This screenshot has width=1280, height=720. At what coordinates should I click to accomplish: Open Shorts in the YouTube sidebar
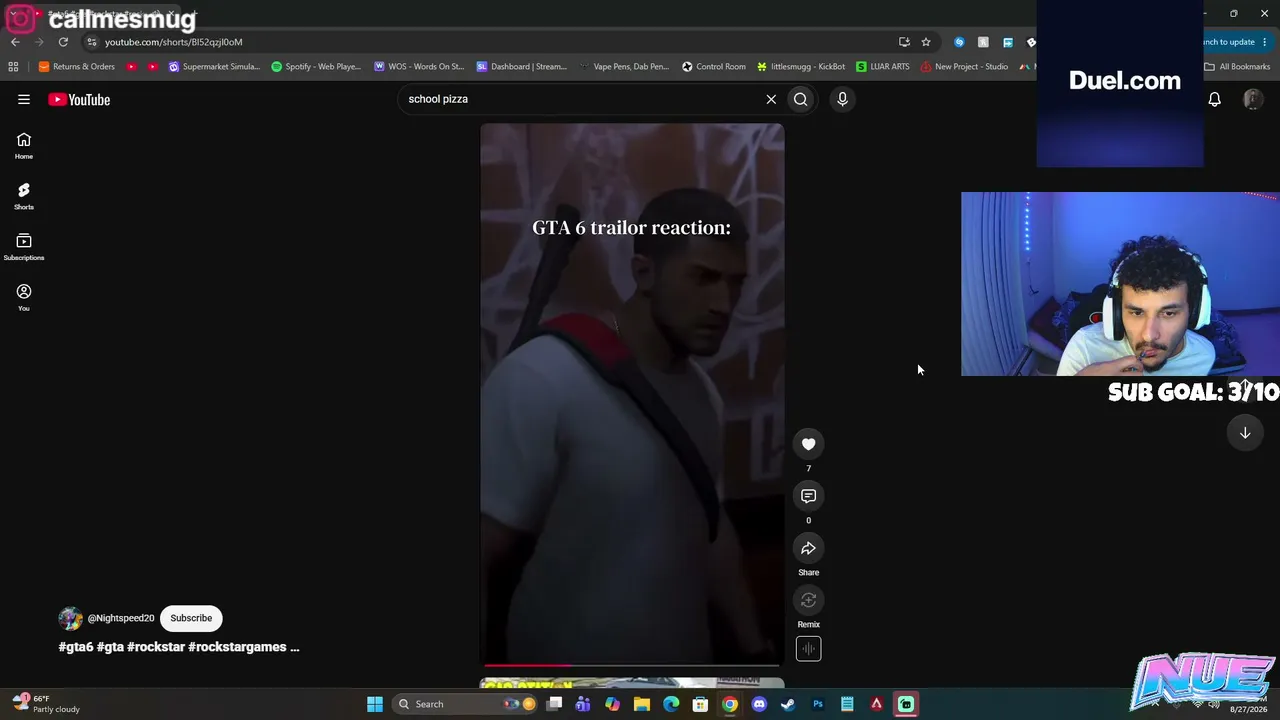[x=24, y=196]
